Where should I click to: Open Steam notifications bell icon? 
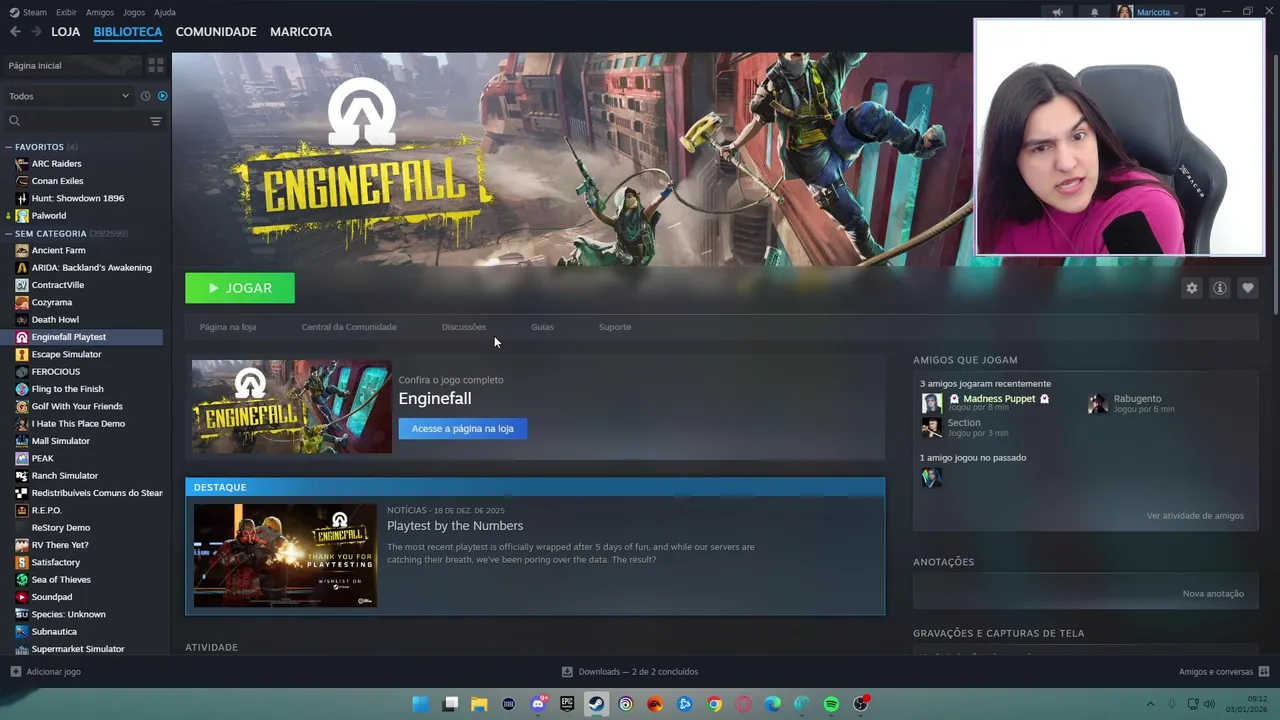[x=1094, y=12]
